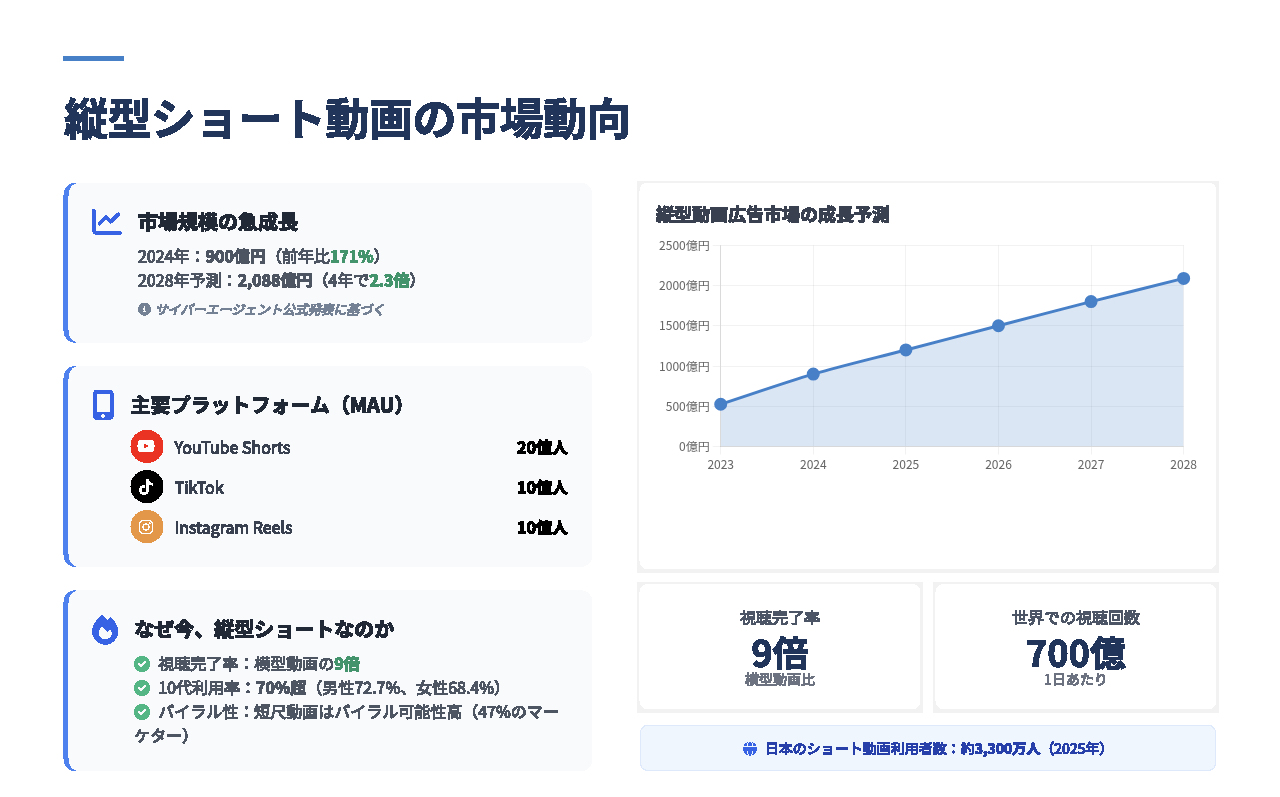
Task: Click the green checkmark beside 視聴完了率
Action: 142,663
